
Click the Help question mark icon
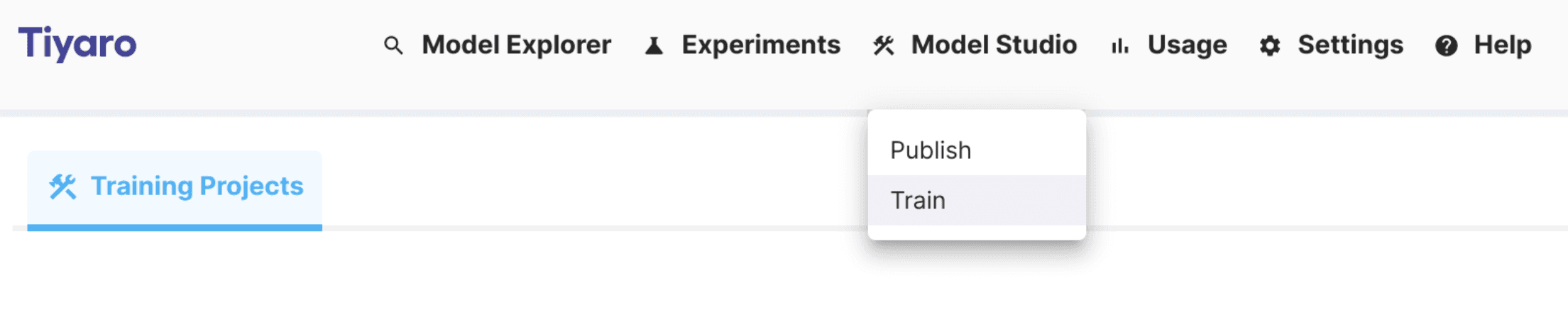tap(1446, 46)
